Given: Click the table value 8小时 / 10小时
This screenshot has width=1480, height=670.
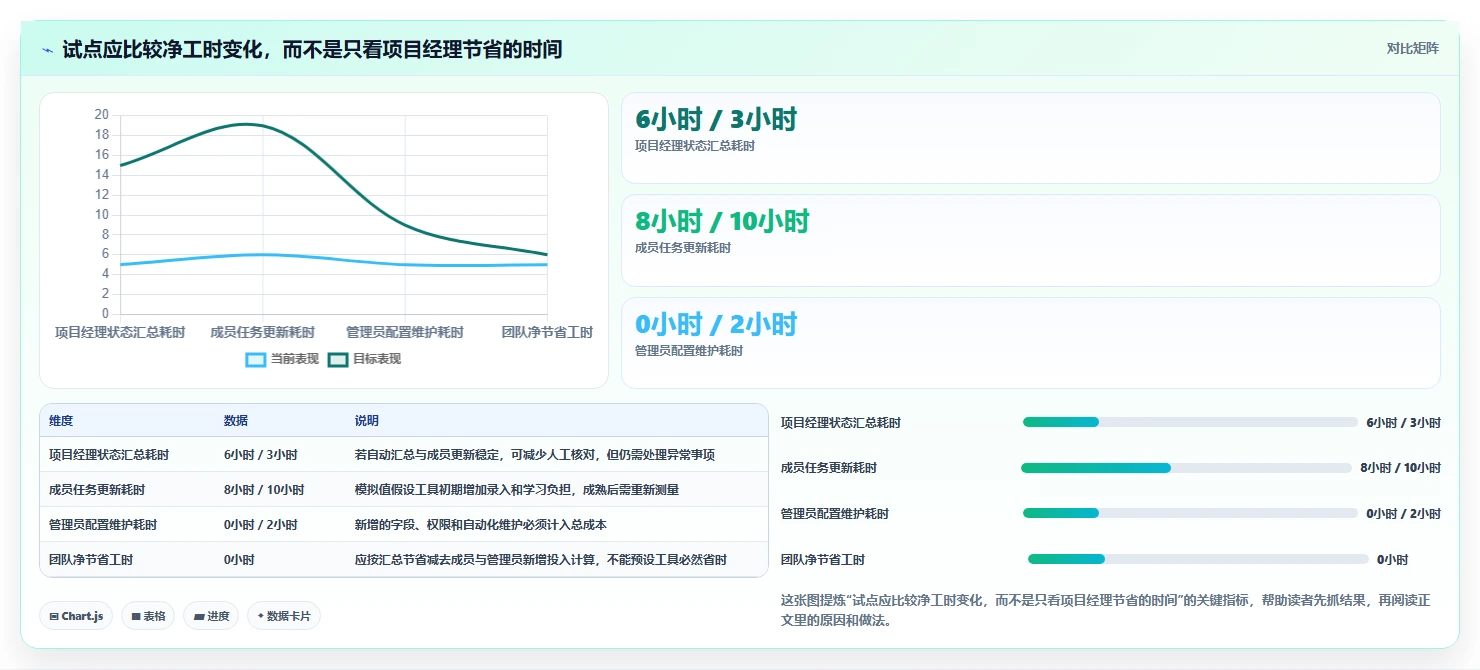Looking at the screenshot, I should pos(264,490).
